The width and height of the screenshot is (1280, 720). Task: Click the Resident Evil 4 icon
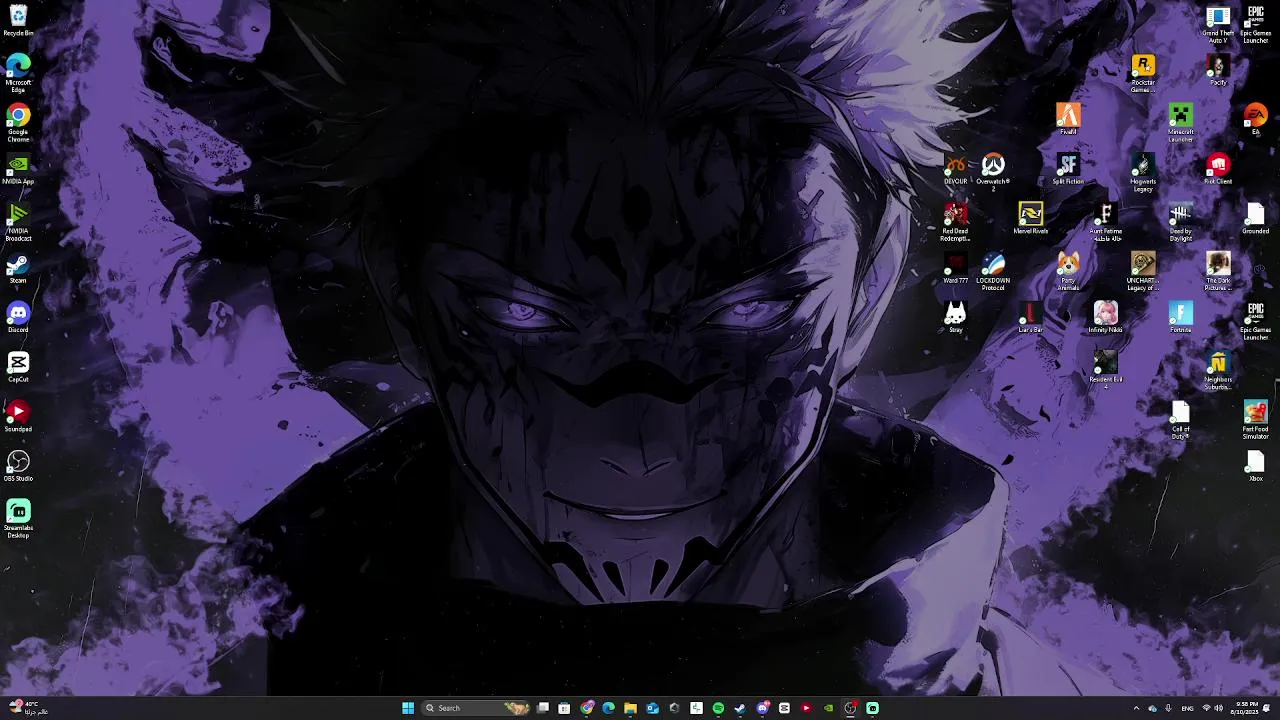(x=1106, y=370)
